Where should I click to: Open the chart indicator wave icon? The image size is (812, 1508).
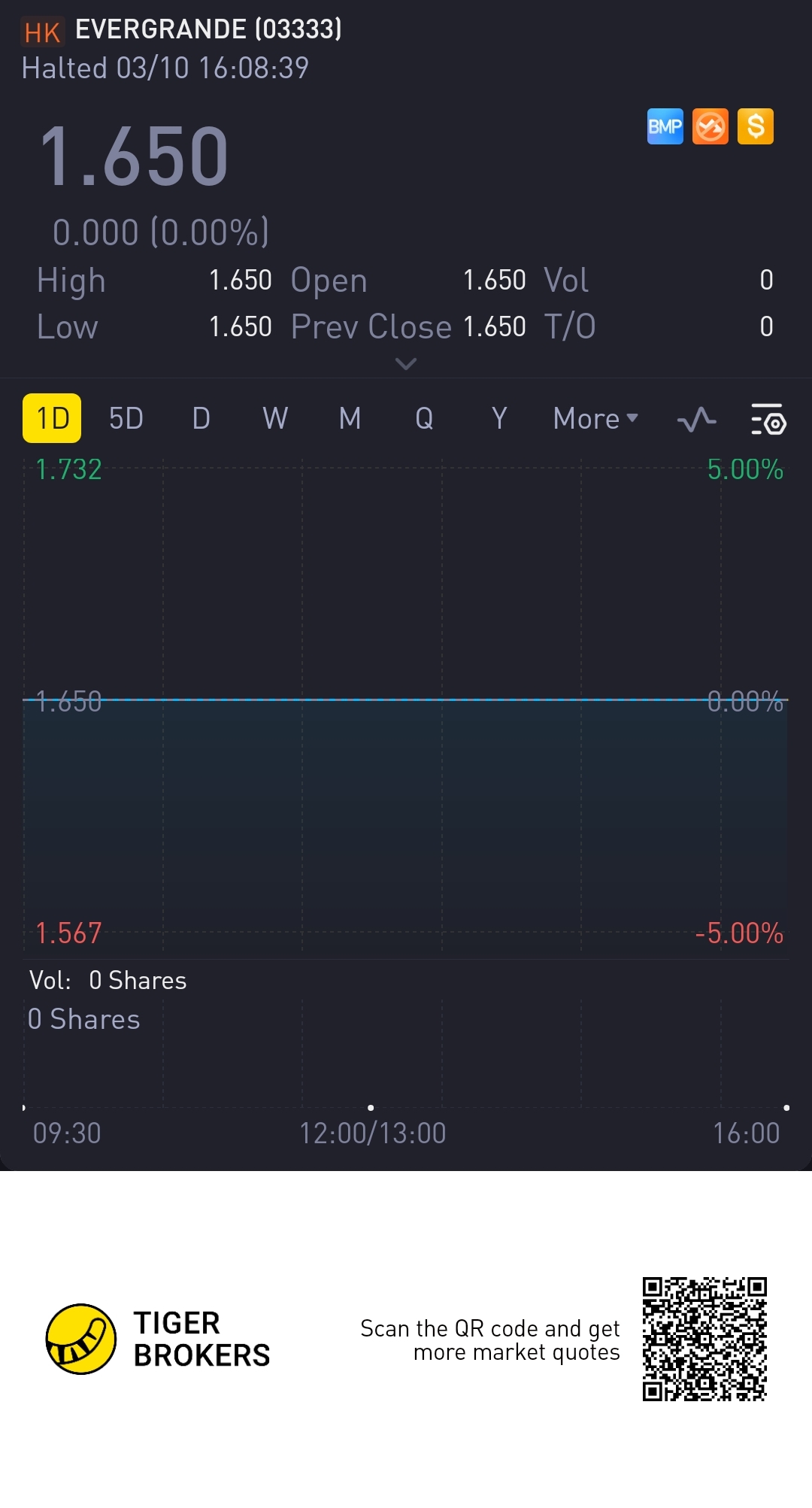(696, 419)
